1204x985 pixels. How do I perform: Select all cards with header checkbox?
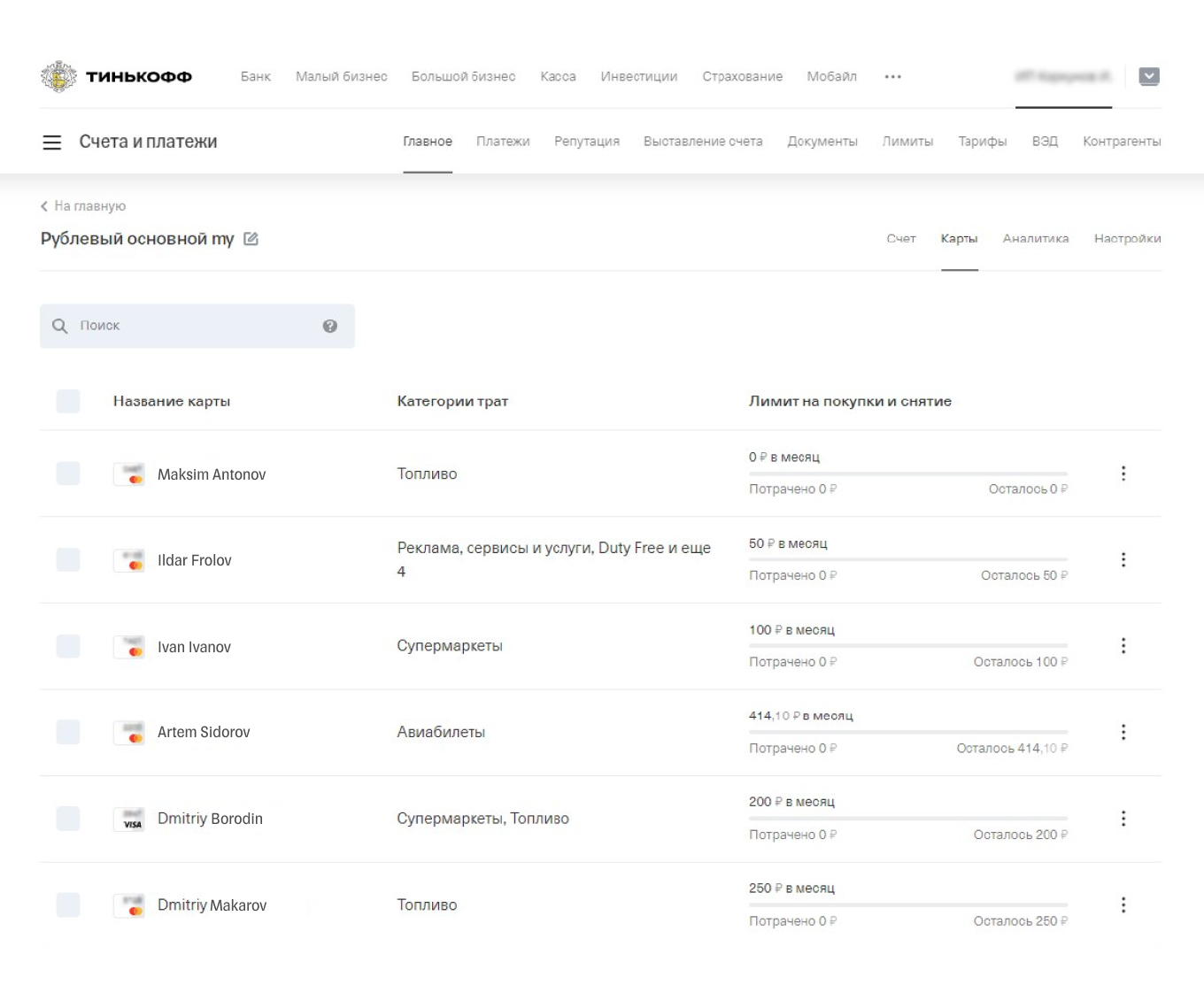[x=68, y=401]
